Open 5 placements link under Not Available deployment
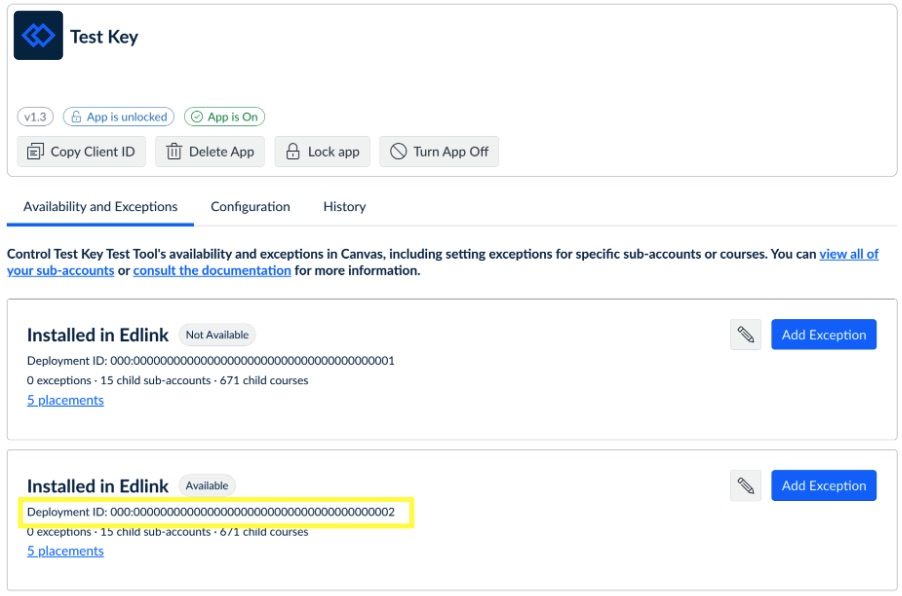Screen dimensions: 902x596 click(x=66, y=400)
